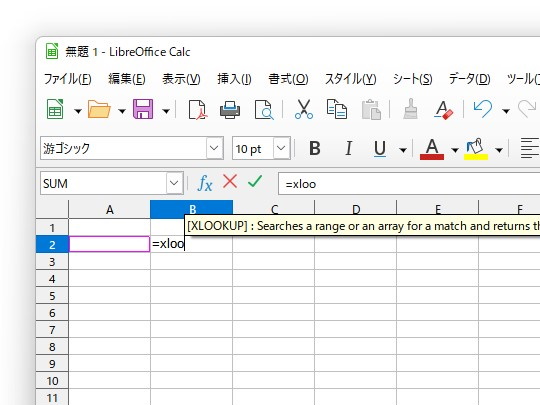The height and width of the screenshot is (405, 540).
Task: Expand the background color dropdown arrow
Action: point(499,150)
